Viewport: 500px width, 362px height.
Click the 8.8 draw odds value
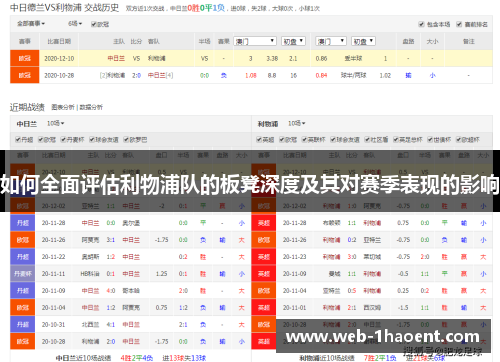272,75
